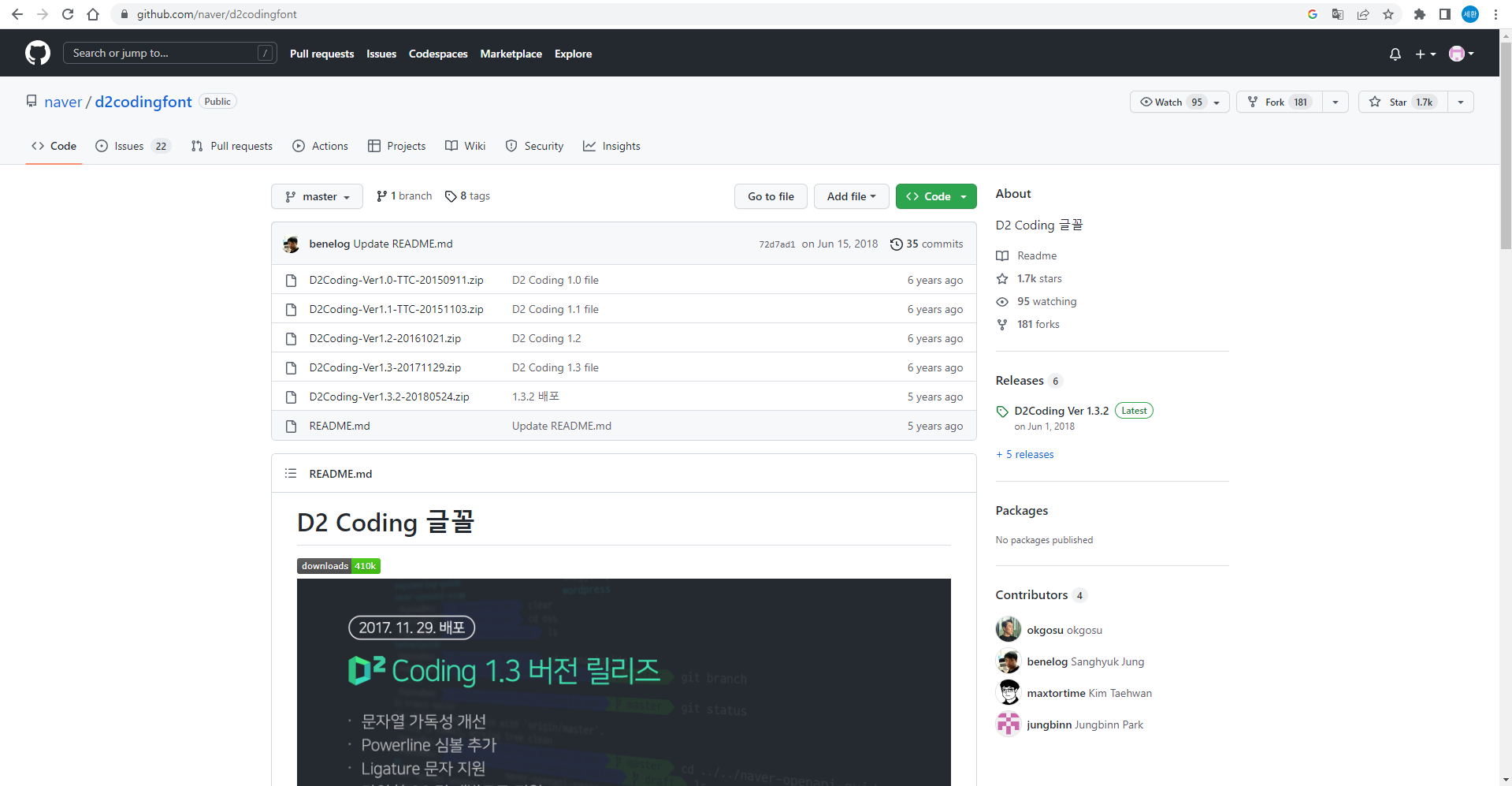Open the create new plus menu
Viewport: 1512px width, 786px height.
pyautogui.click(x=1425, y=54)
